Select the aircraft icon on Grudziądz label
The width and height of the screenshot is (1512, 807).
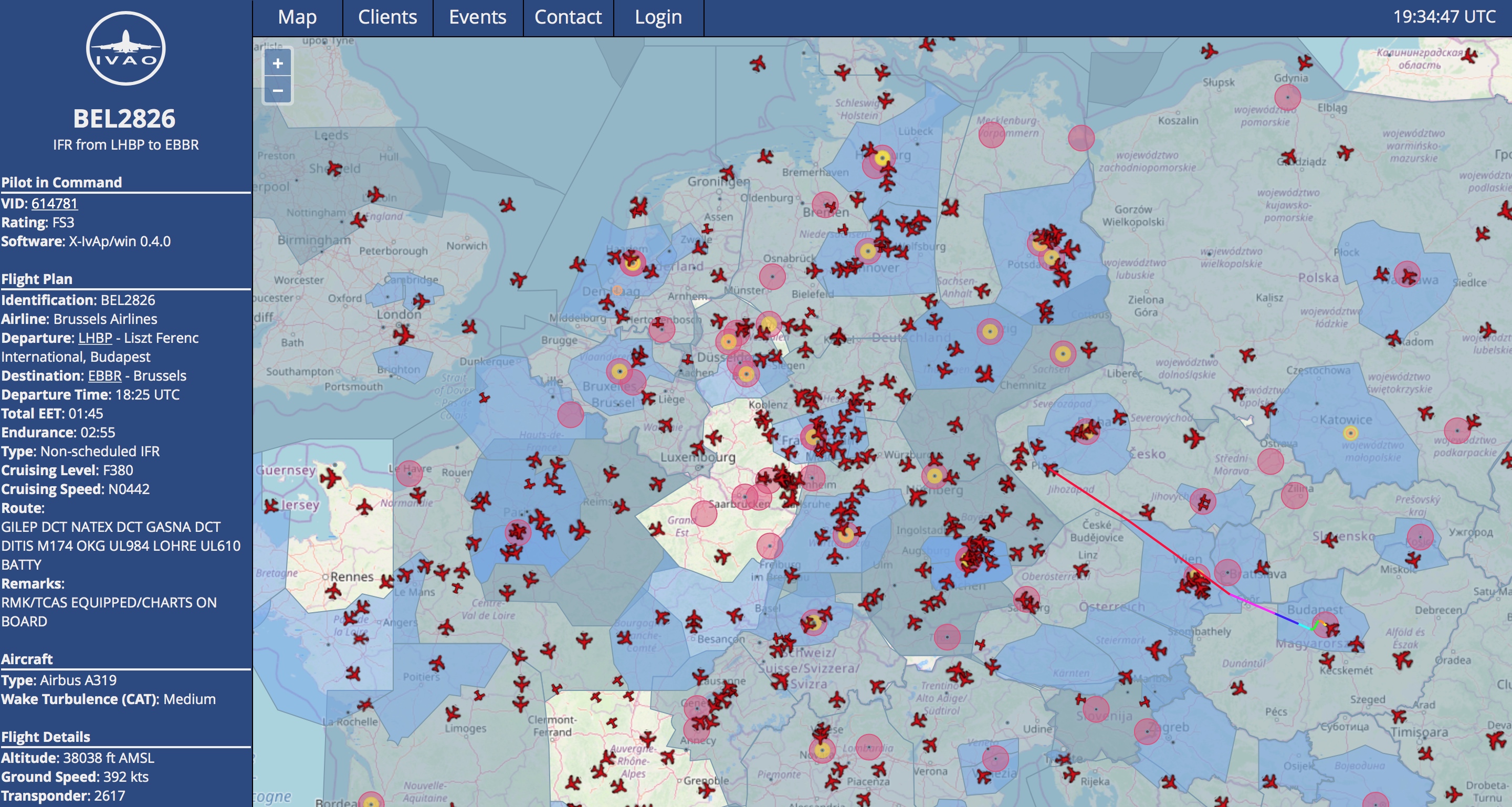pyautogui.click(x=1288, y=156)
